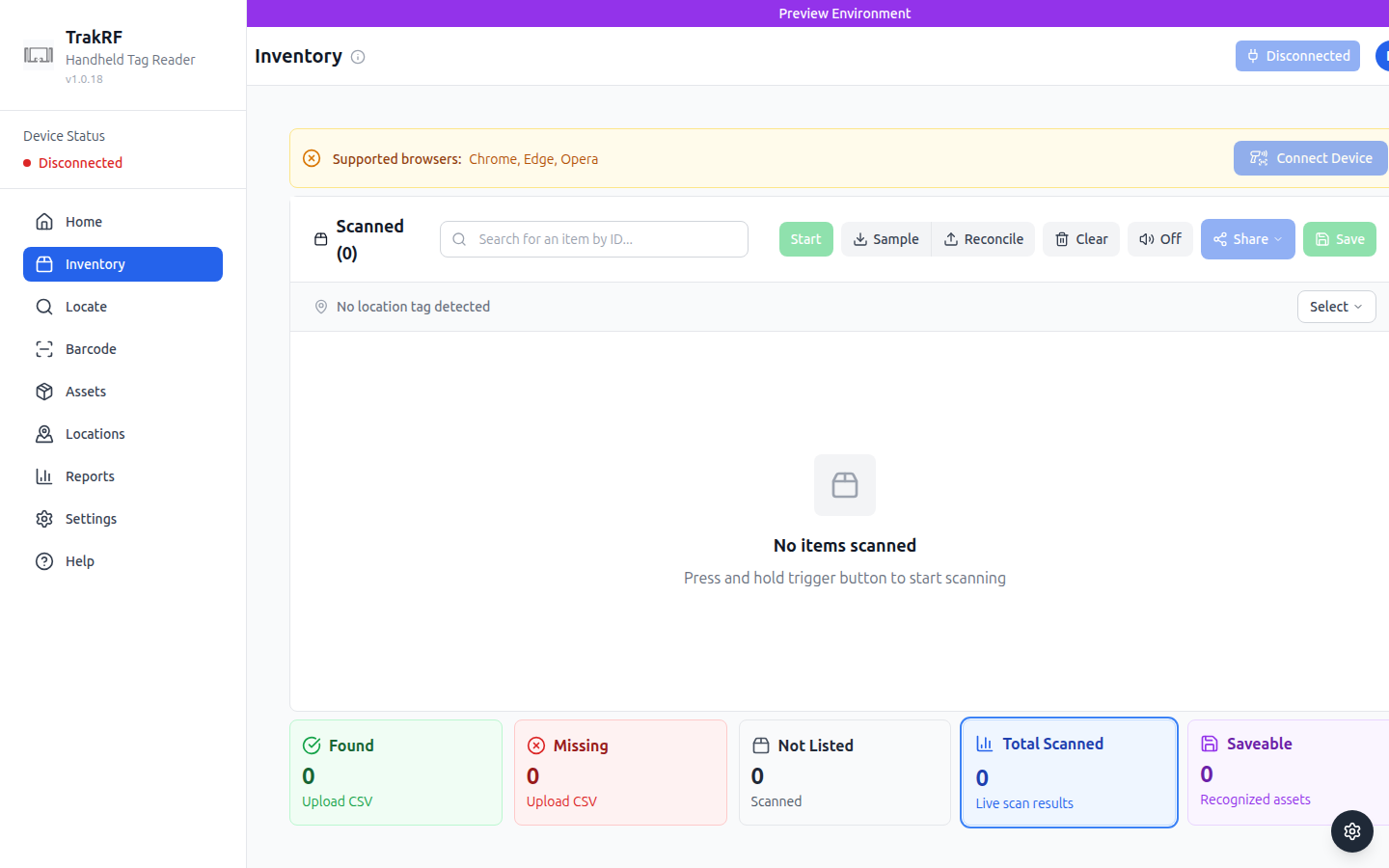1389x868 pixels.
Task: Toggle the Disconnected status button in header
Action: click(x=1296, y=56)
